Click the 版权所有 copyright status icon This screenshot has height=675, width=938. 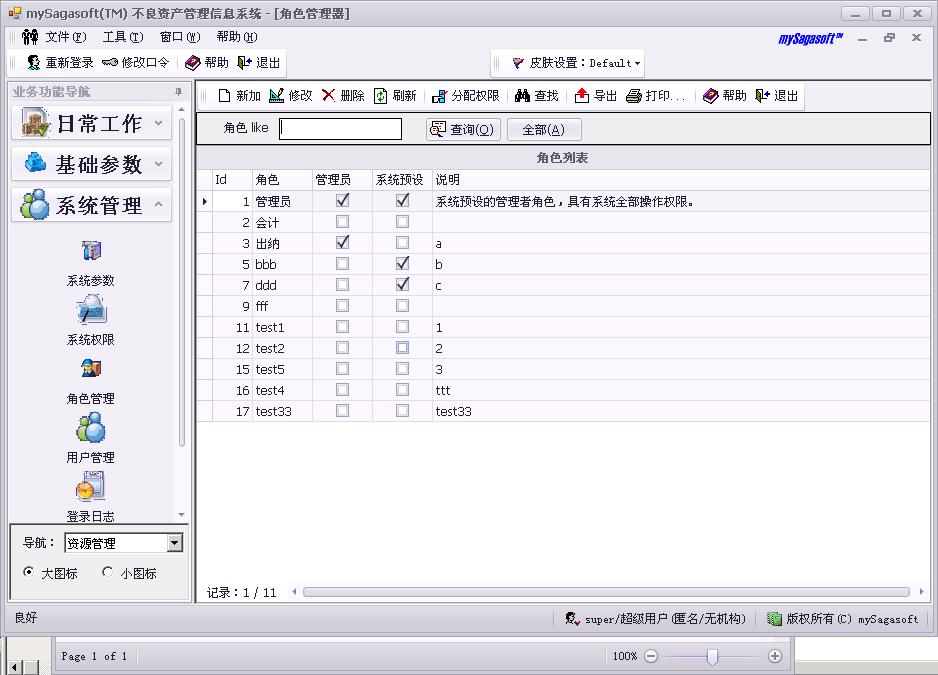774,619
